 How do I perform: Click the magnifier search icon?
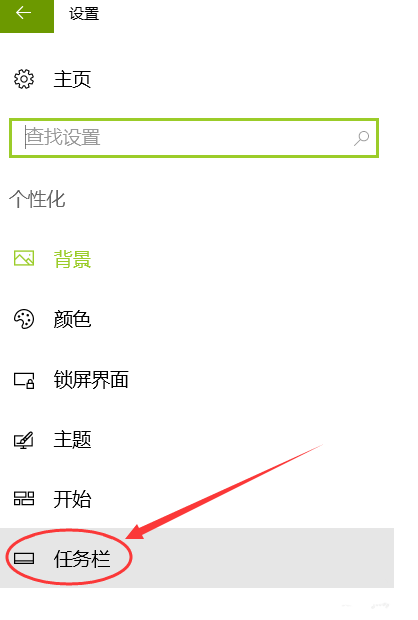pos(361,138)
